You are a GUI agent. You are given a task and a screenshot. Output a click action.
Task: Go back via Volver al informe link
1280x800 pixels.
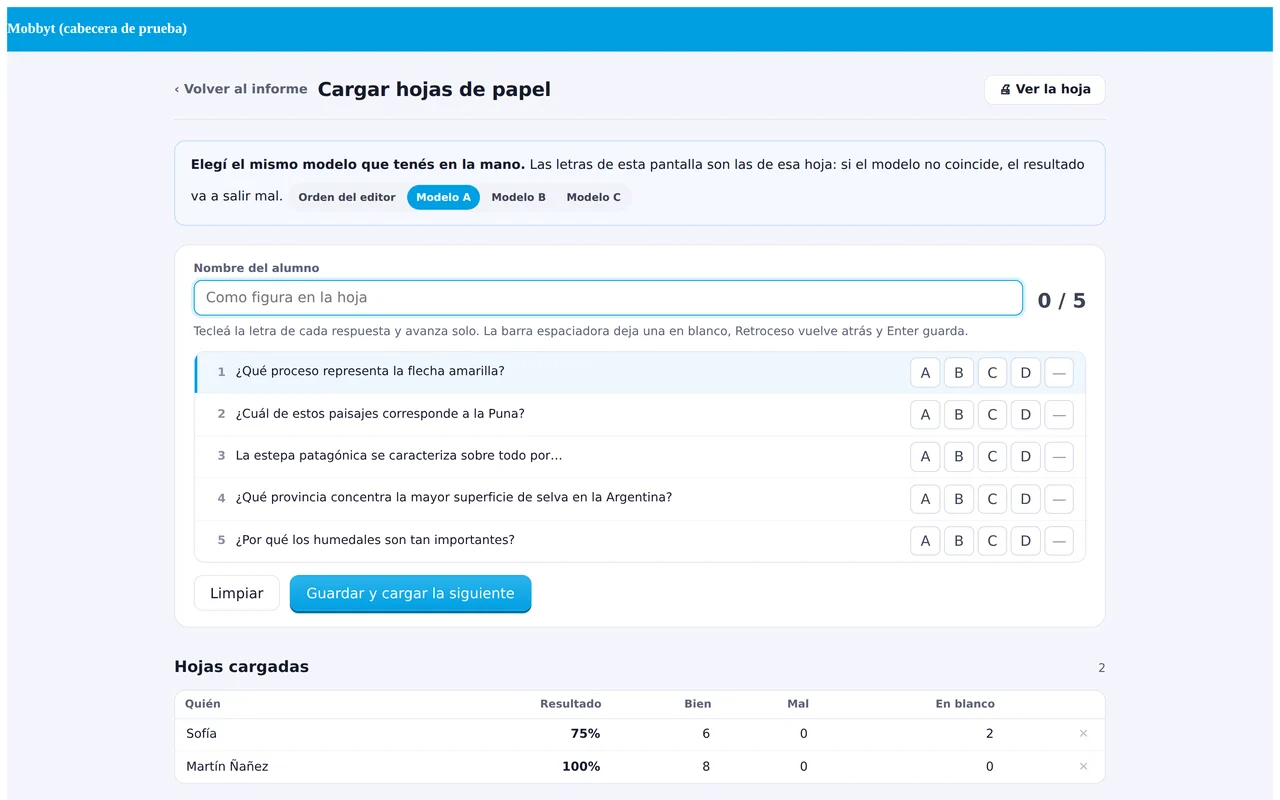(x=241, y=89)
